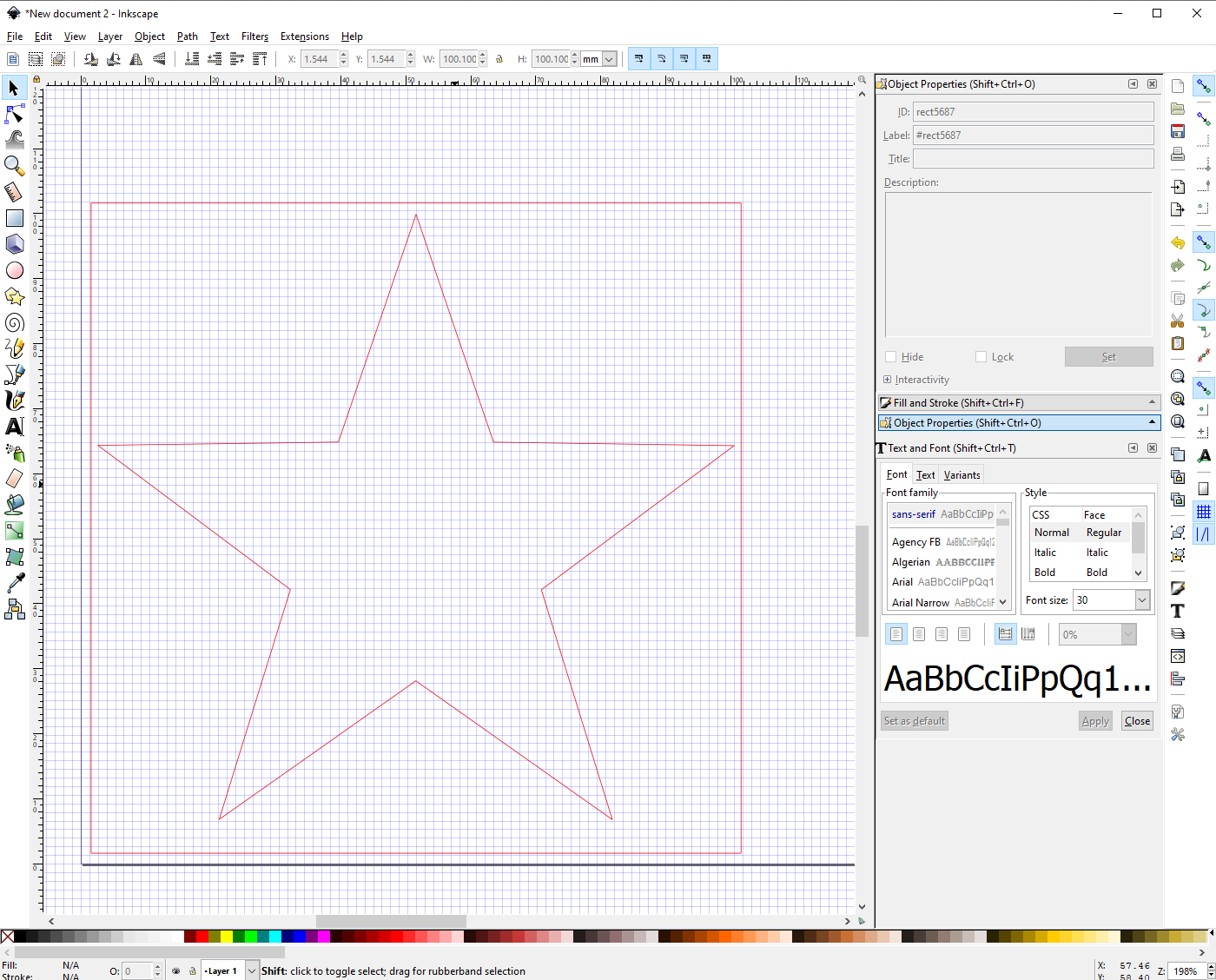Switch to the Node editing tool

14,114
